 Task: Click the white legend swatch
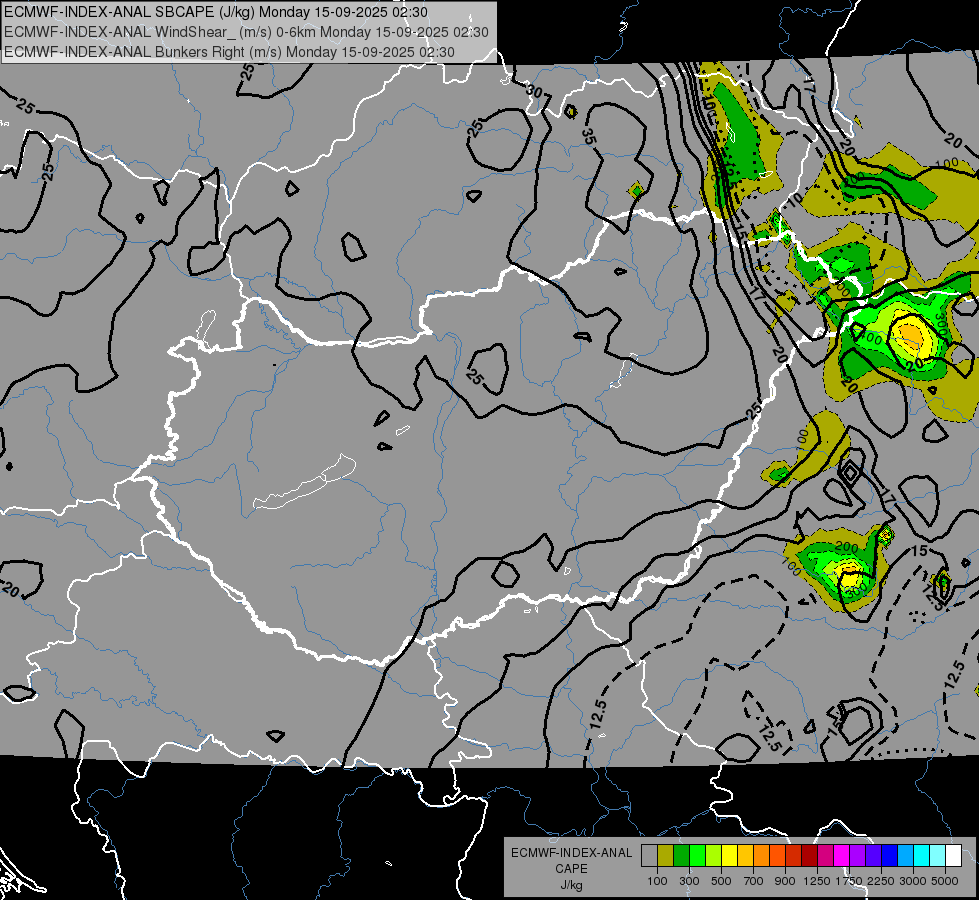pos(953,856)
